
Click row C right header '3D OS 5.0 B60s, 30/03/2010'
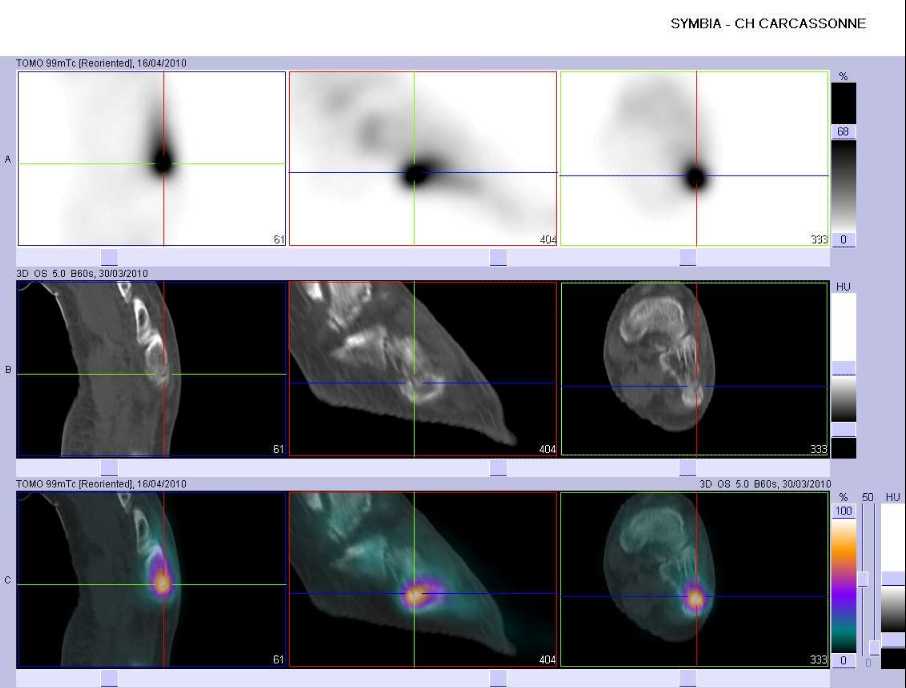[x=765, y=484]
